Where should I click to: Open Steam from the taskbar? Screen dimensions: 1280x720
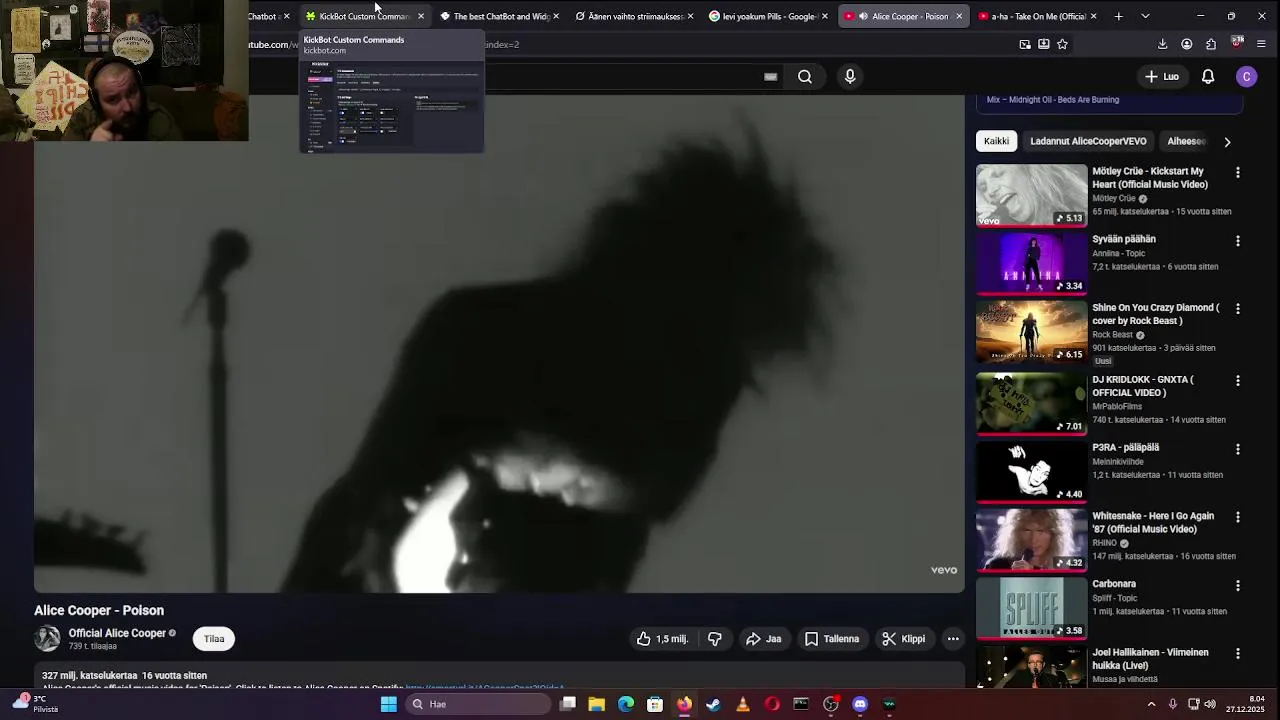click(x=713, y=704)
